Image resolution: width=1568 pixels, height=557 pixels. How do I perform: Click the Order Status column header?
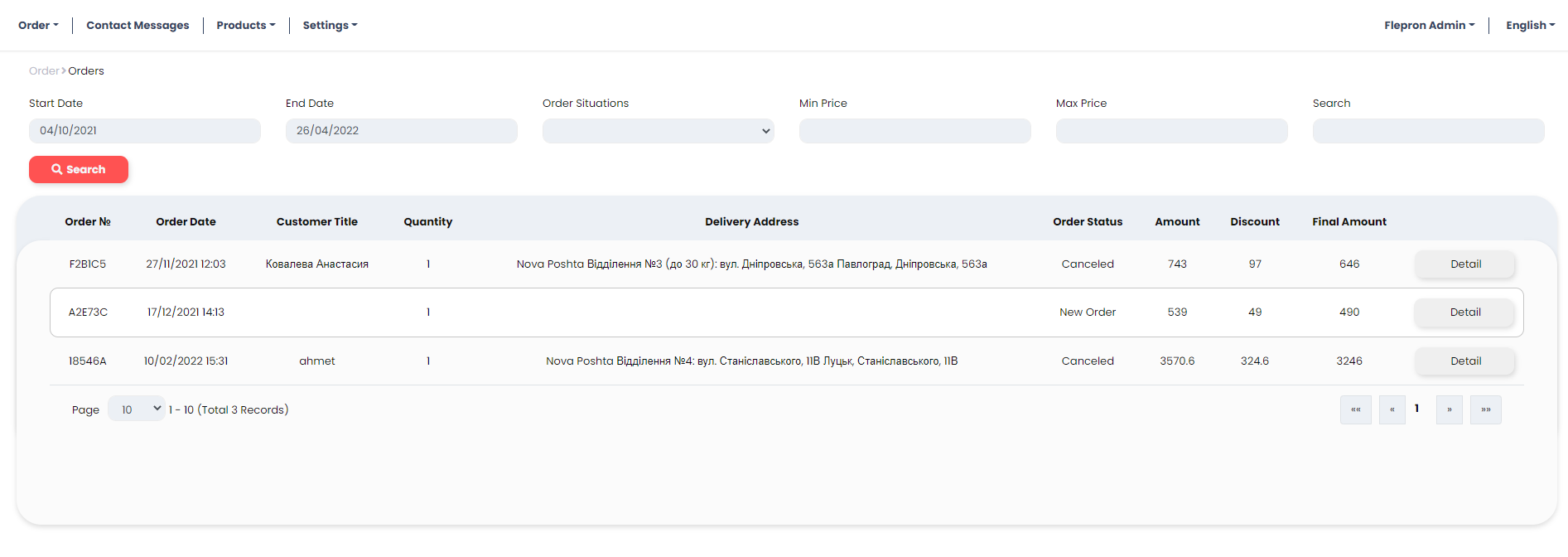point(1088,221)
